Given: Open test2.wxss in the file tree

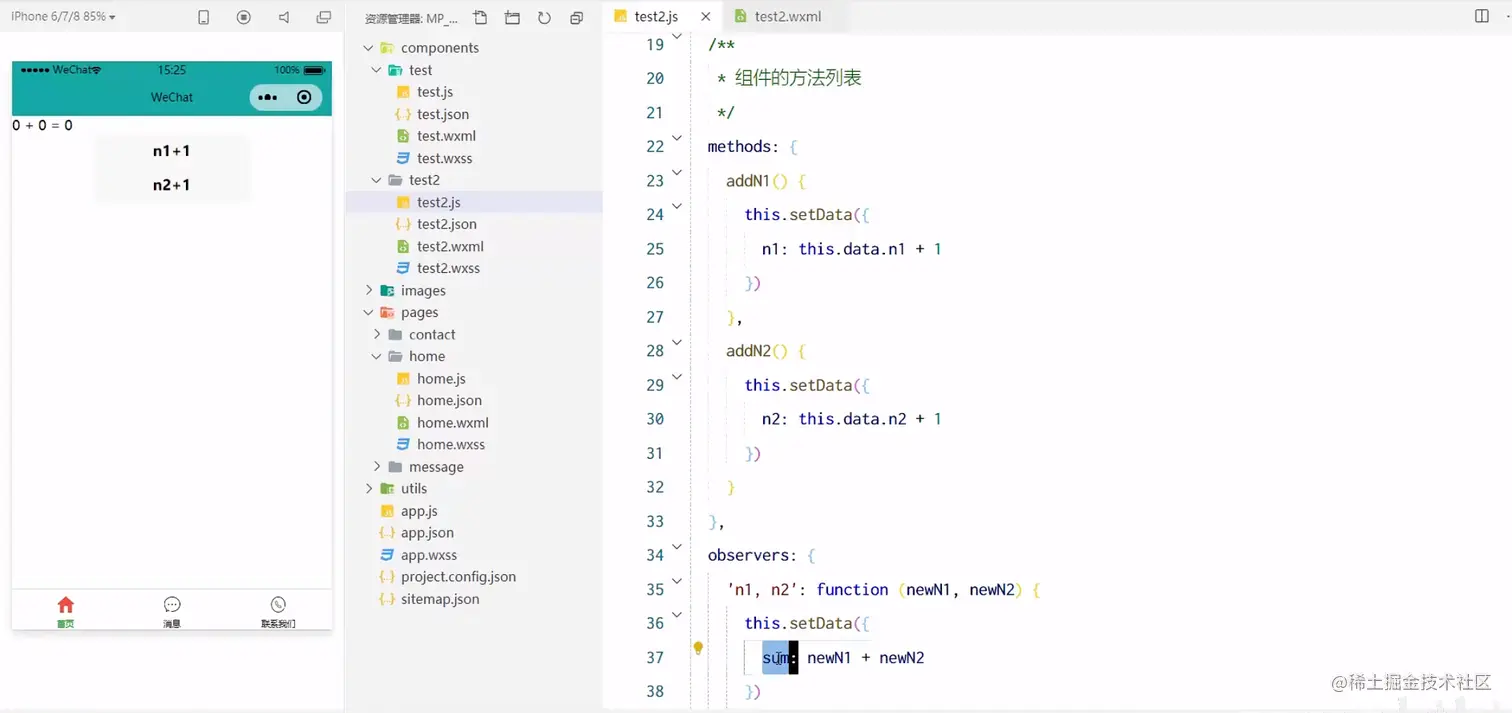Looking at the screenshot, I should click(x=448, y=268).
